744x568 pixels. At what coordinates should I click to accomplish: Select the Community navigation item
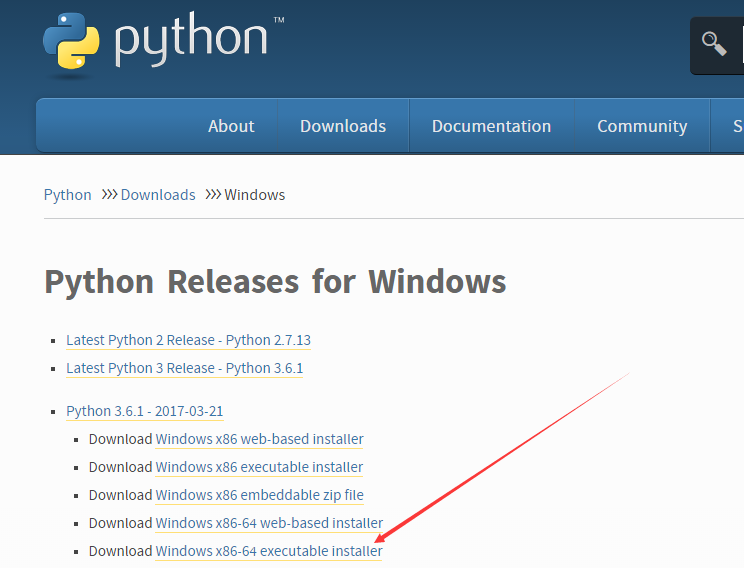tap(642, 126)
